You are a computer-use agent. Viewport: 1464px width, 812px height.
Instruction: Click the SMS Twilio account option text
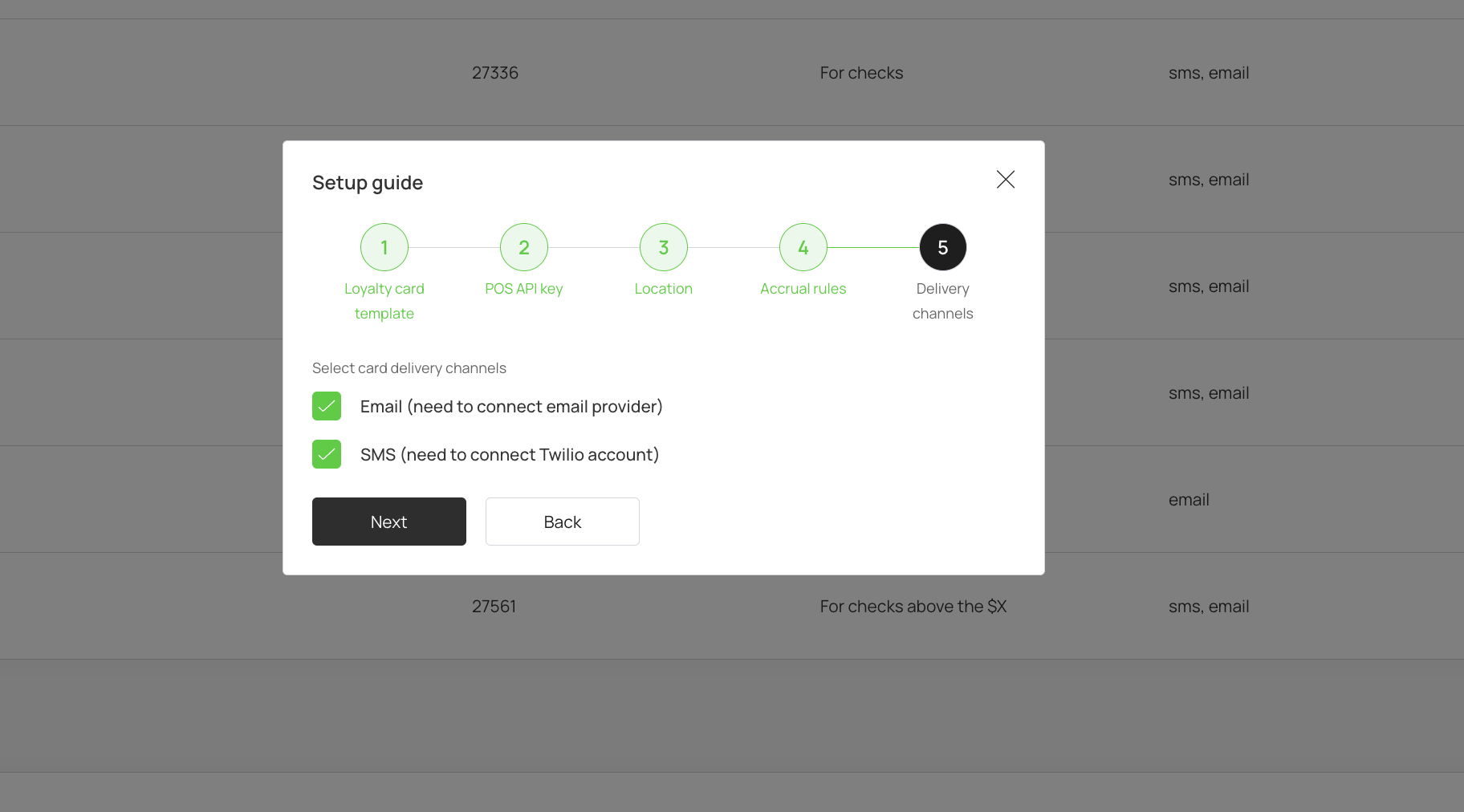point(510,455)
